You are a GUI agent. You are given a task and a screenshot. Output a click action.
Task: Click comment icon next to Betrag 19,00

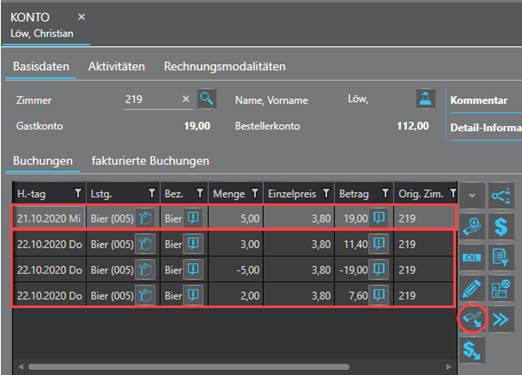[379, 218]
